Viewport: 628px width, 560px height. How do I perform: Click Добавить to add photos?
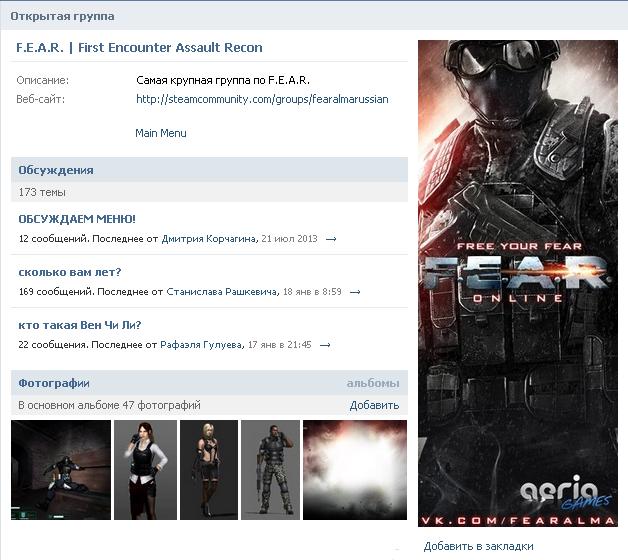pyautogui.click(x=374, y=405)
